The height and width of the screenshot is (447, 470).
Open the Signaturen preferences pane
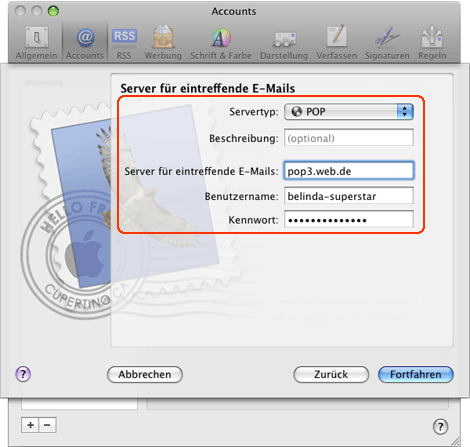point(387,43)
